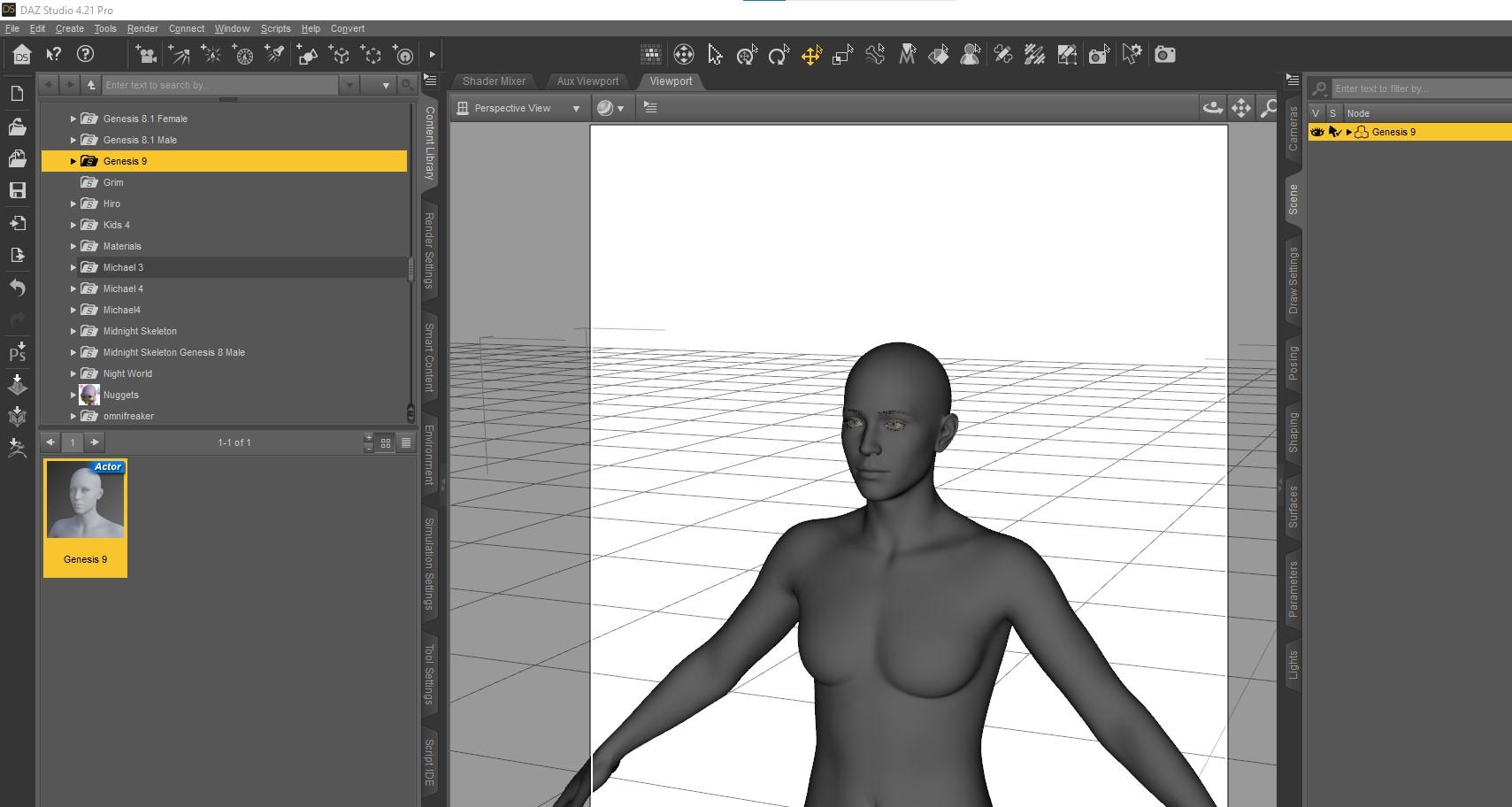Switch content view to grid mode
1512x807 pixels.
386,442
